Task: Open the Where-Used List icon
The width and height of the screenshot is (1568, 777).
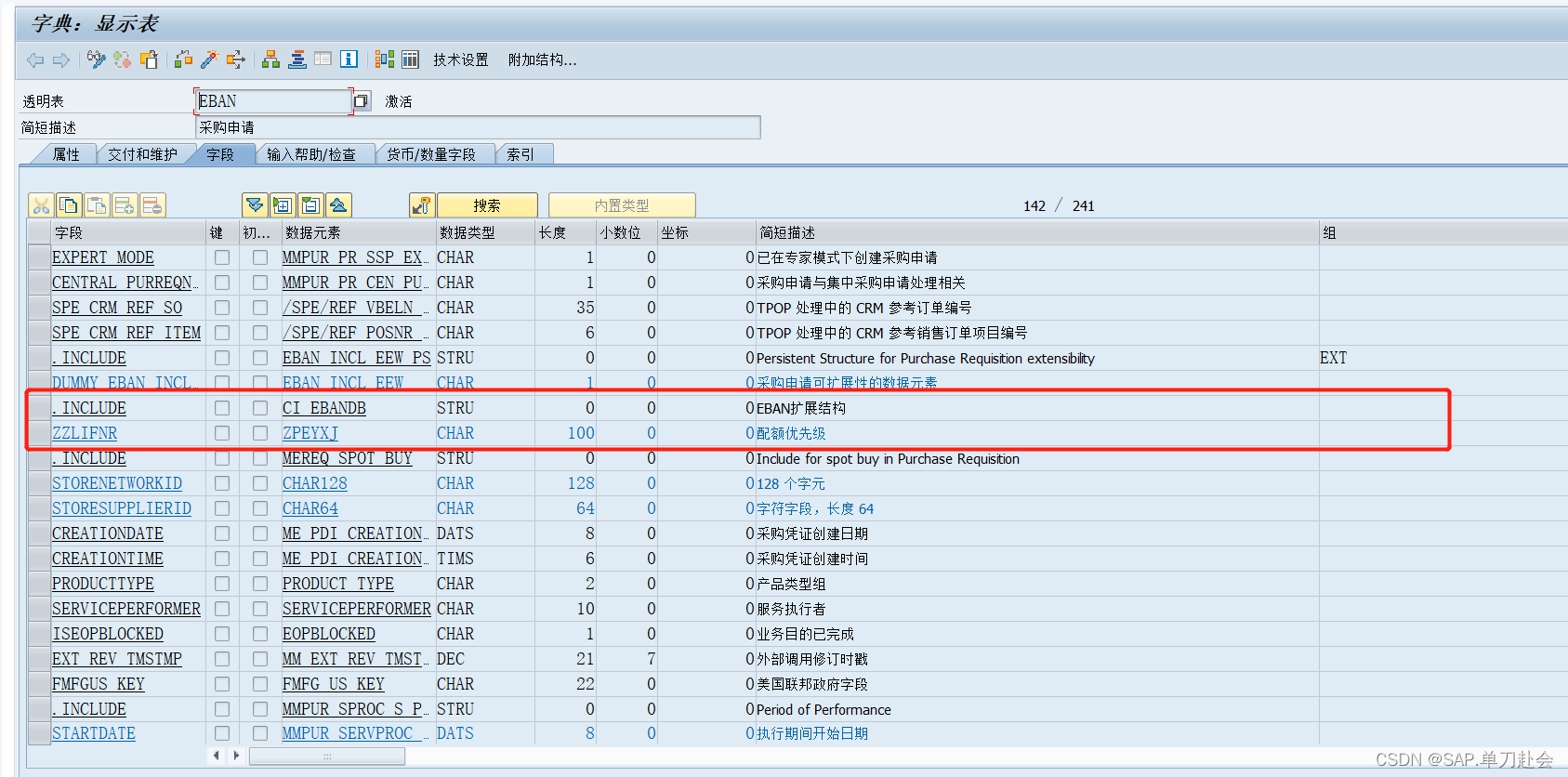Action: [x=236, y=60]
